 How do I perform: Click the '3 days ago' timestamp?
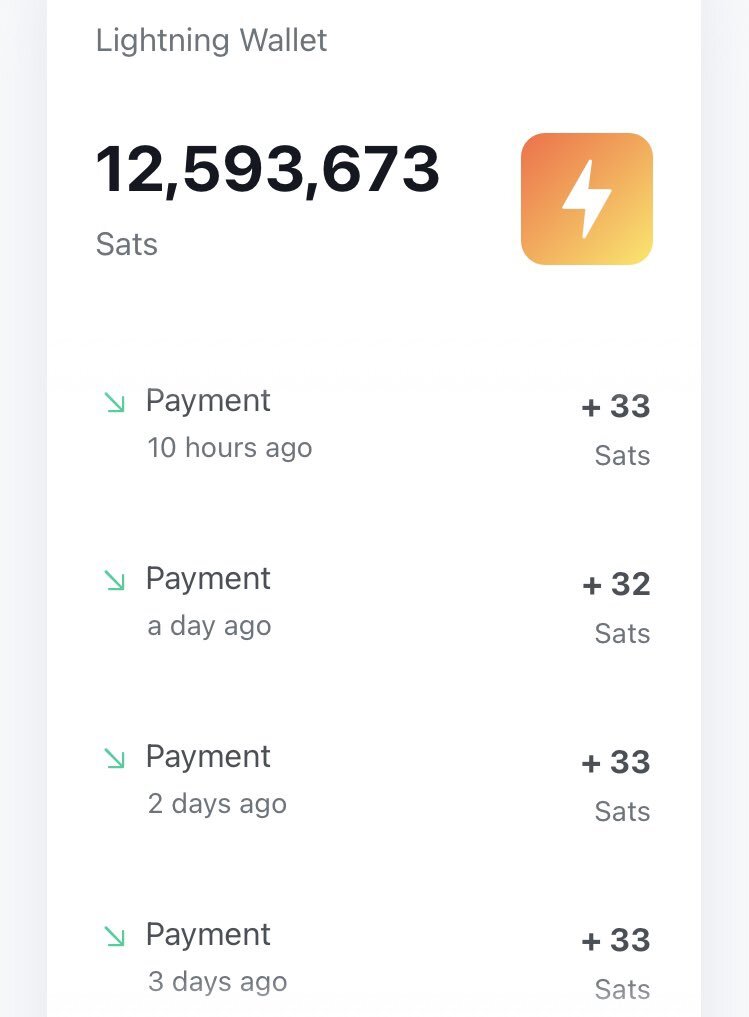[x=217, y=982]
